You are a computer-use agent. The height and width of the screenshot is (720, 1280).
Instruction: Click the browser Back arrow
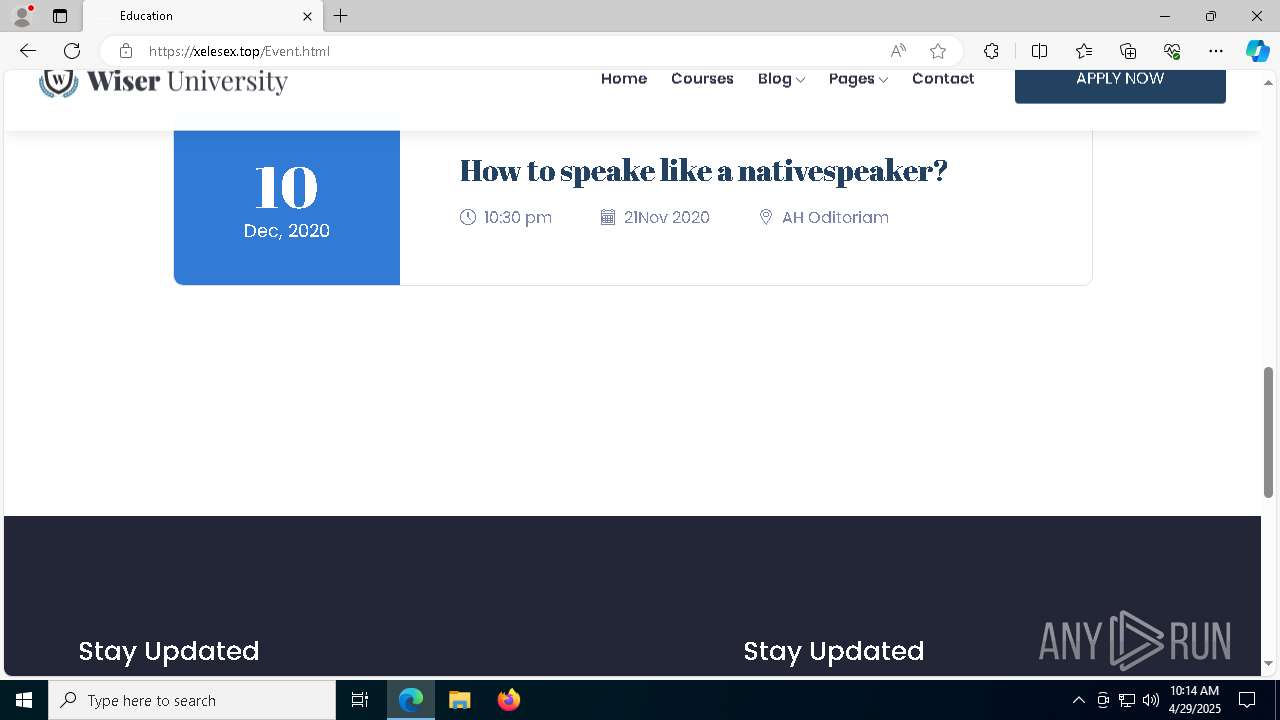click(x=28, y=51)
